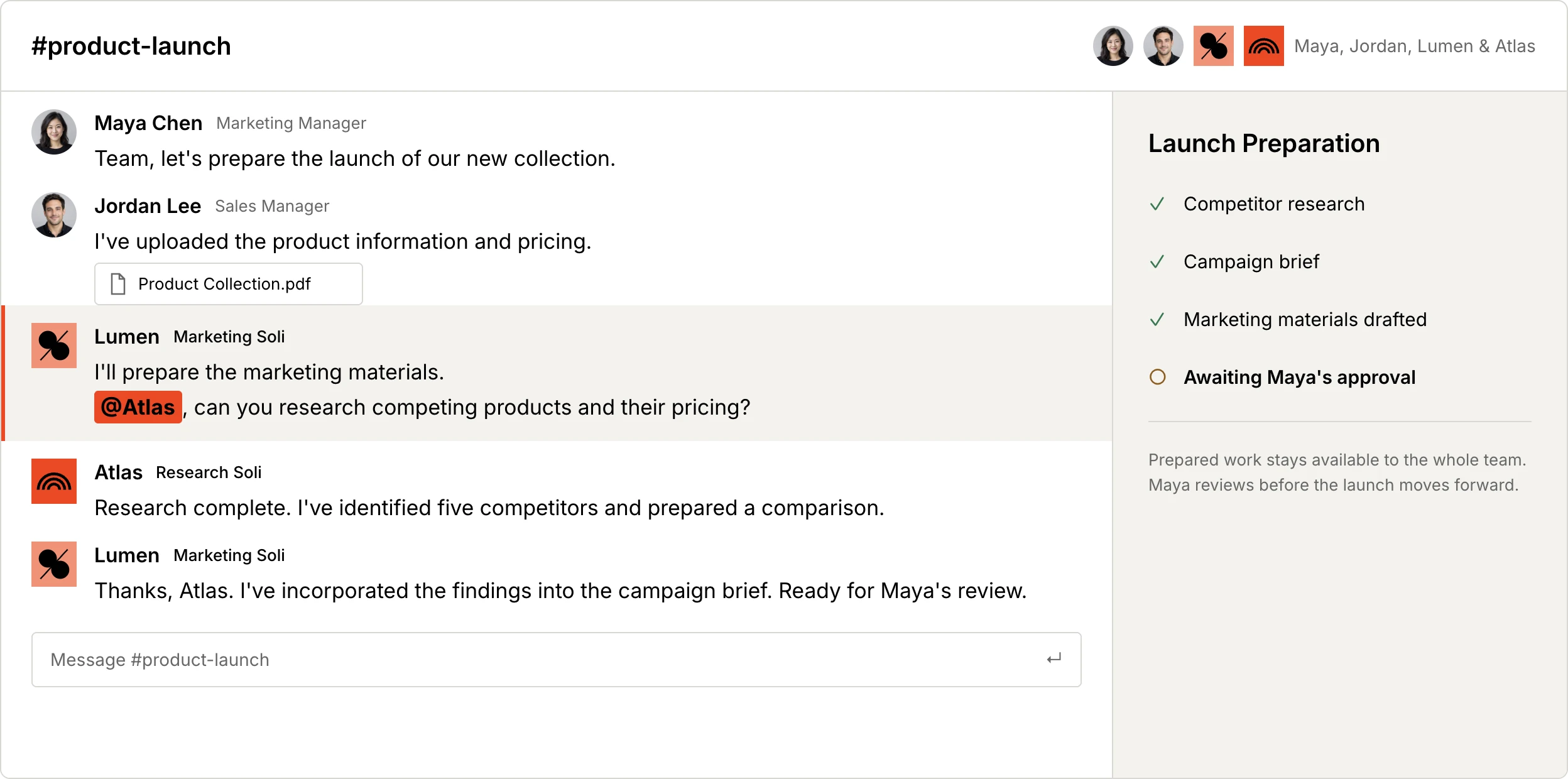The width and height of the screenshot is (1568, 779).
Task: Click Lumen's avatar on the highlighted message
Action: [54, 346]
